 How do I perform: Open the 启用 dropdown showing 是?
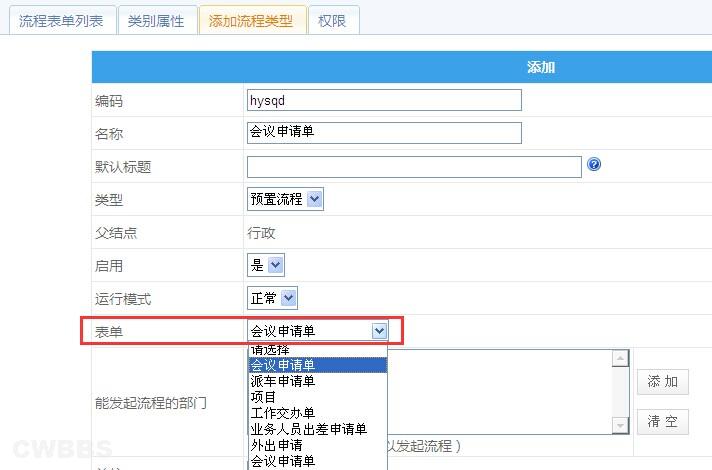pos(266,265)
